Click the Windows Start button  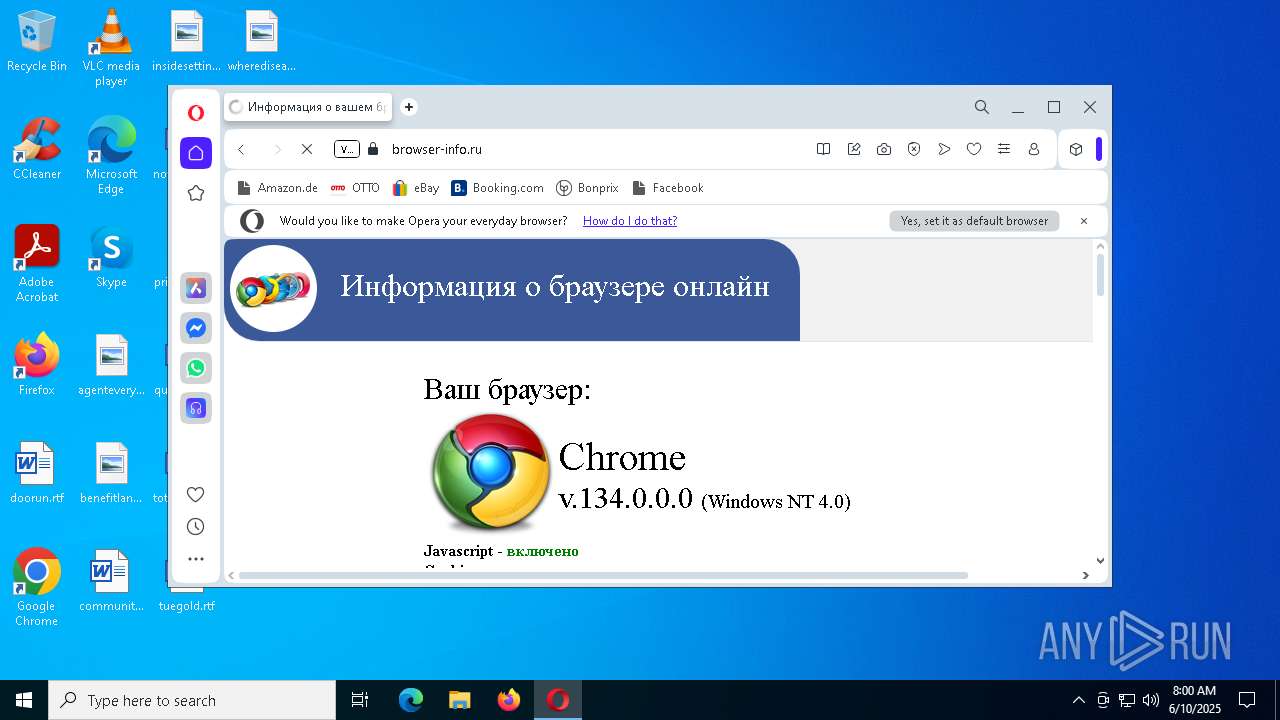[24, 700]
